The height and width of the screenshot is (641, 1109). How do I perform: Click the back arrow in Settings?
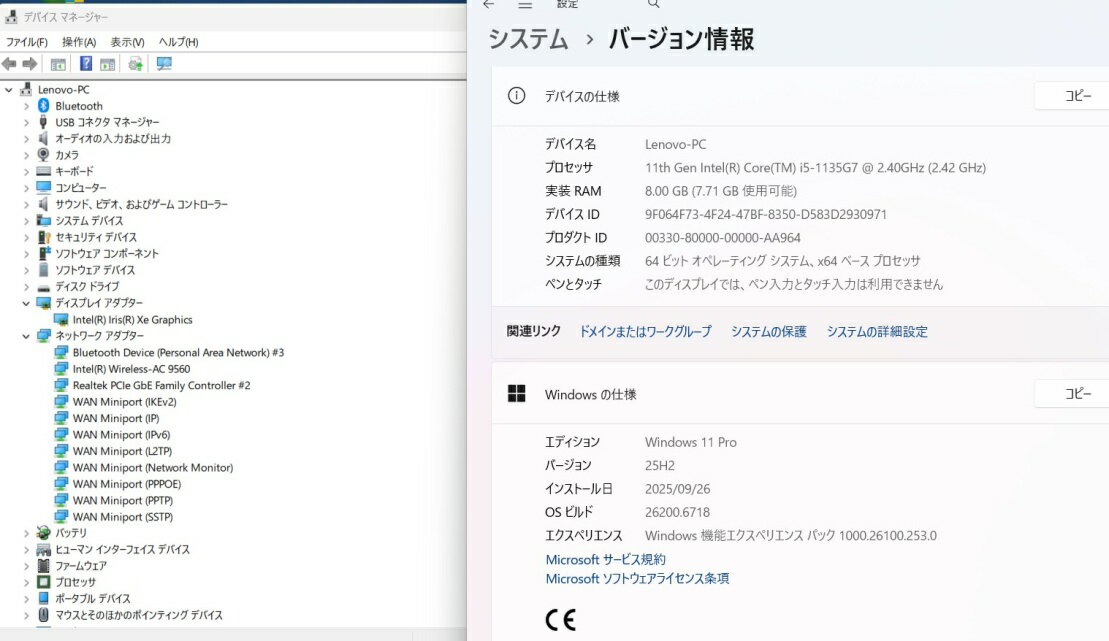489,6
